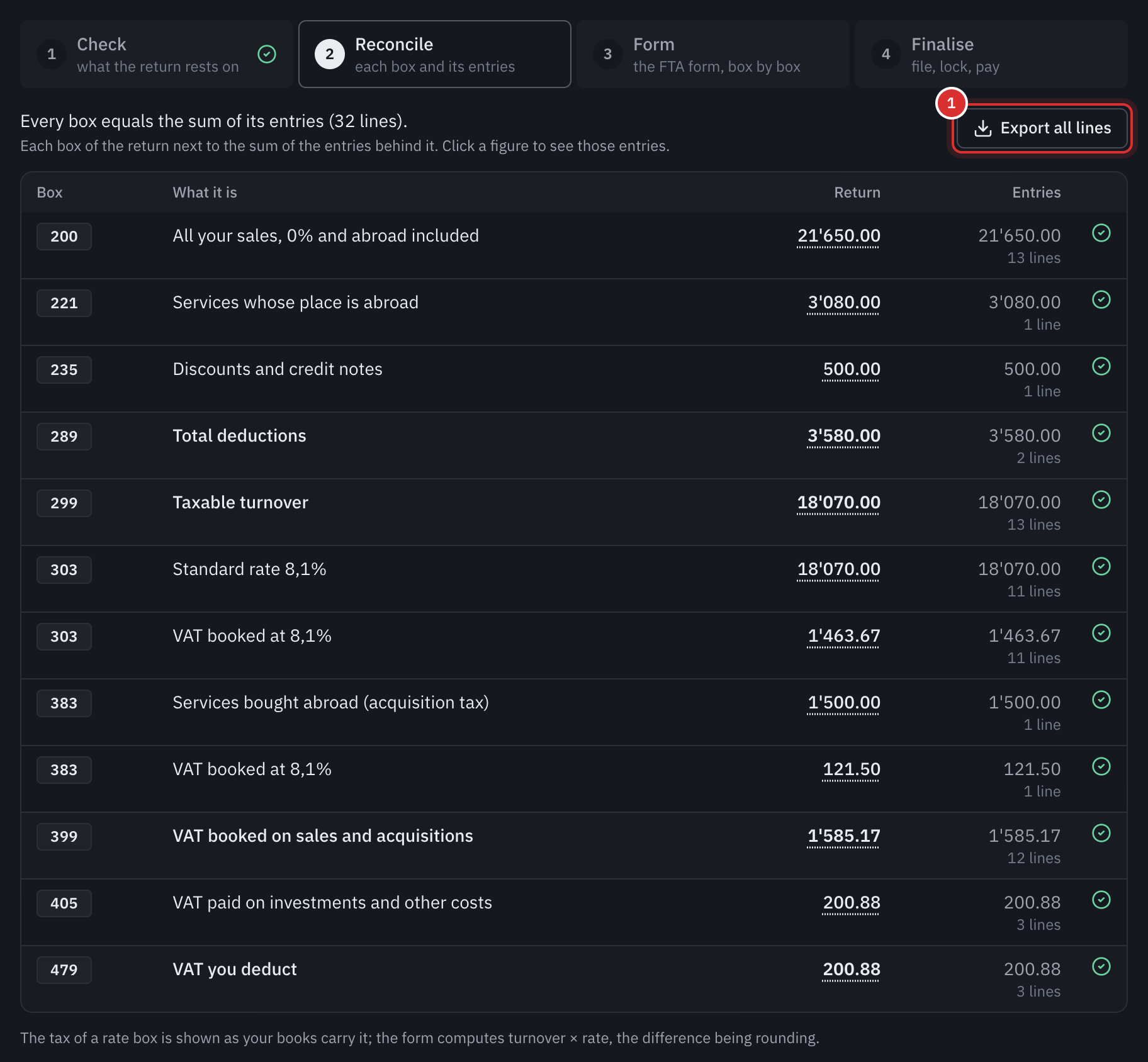Image resolution: width=1148 pixels, height=1062 pixels.
Task: Click the box 479 badge
Action: [x=64, y=970]
